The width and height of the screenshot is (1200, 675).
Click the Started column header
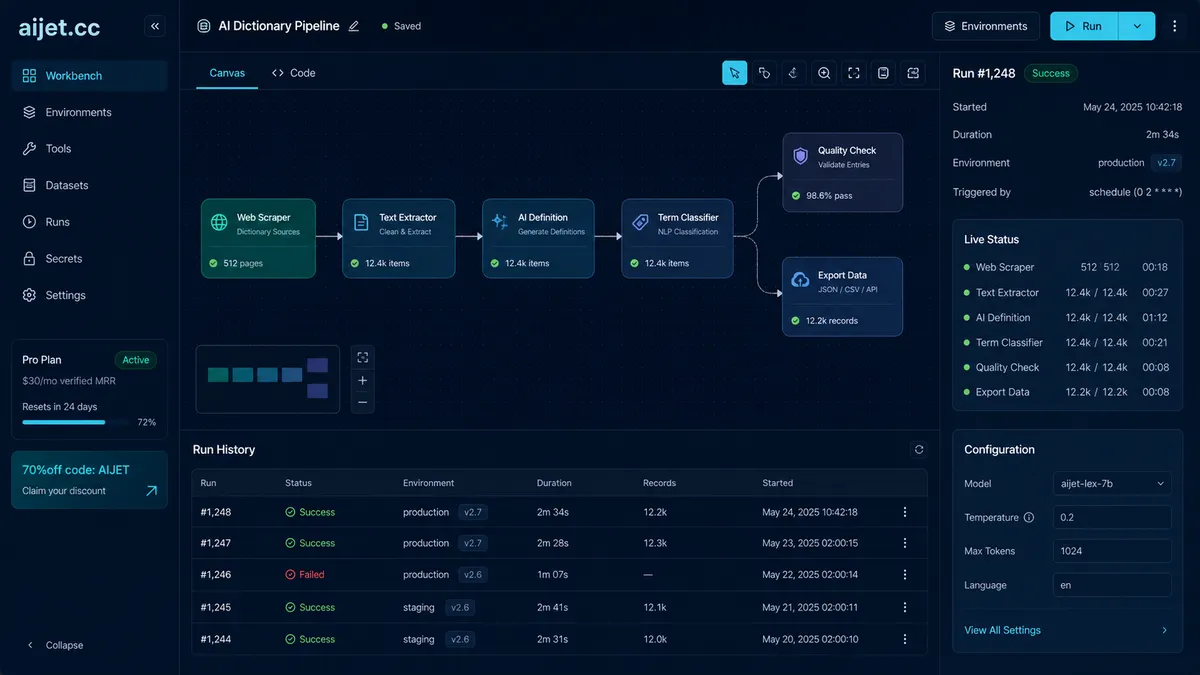[778, 483]
